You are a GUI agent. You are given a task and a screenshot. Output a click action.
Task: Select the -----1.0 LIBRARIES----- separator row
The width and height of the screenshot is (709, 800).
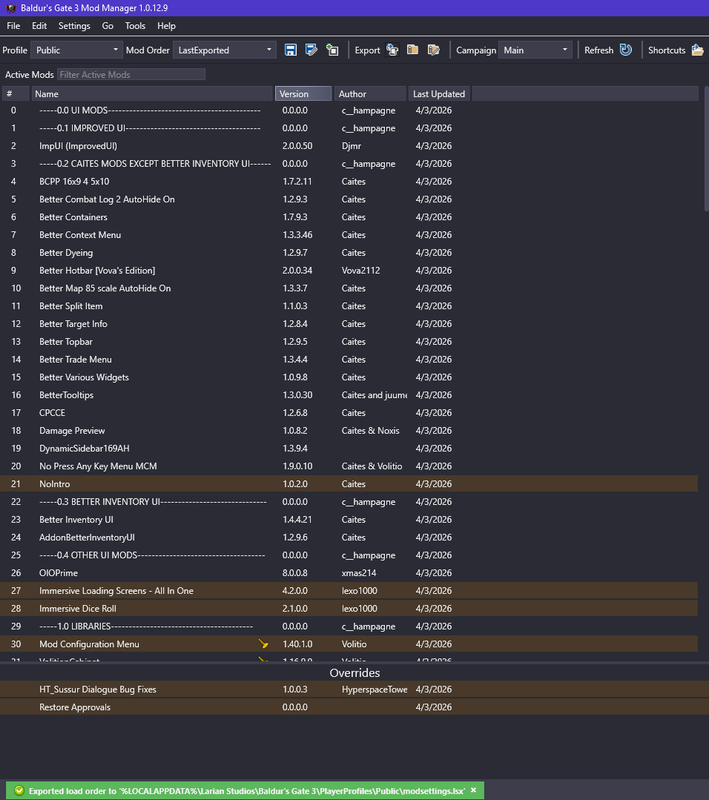pos(349,626)
